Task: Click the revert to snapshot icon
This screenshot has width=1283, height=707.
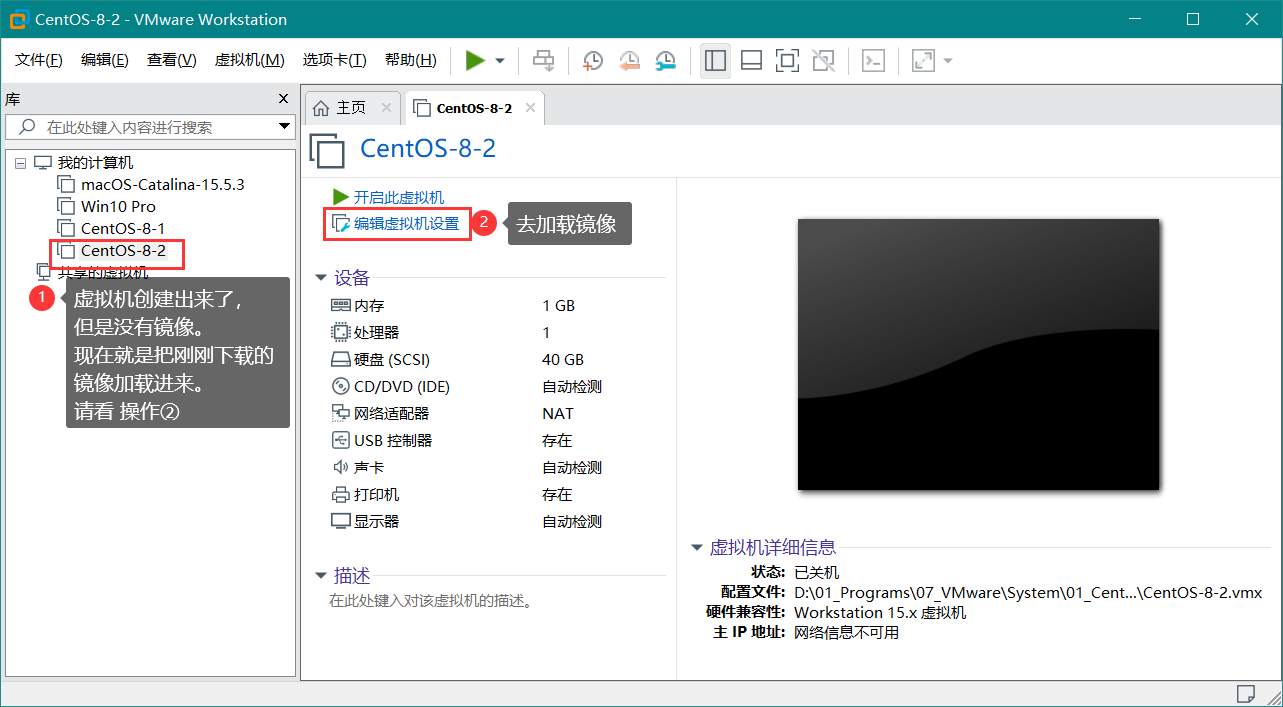Action: [629, 61]
